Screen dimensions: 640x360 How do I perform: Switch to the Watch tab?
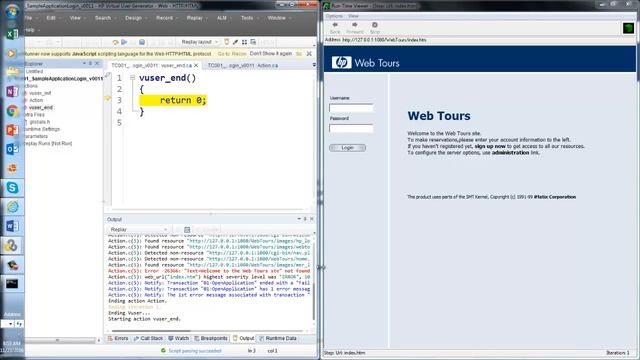pos(178,338)
